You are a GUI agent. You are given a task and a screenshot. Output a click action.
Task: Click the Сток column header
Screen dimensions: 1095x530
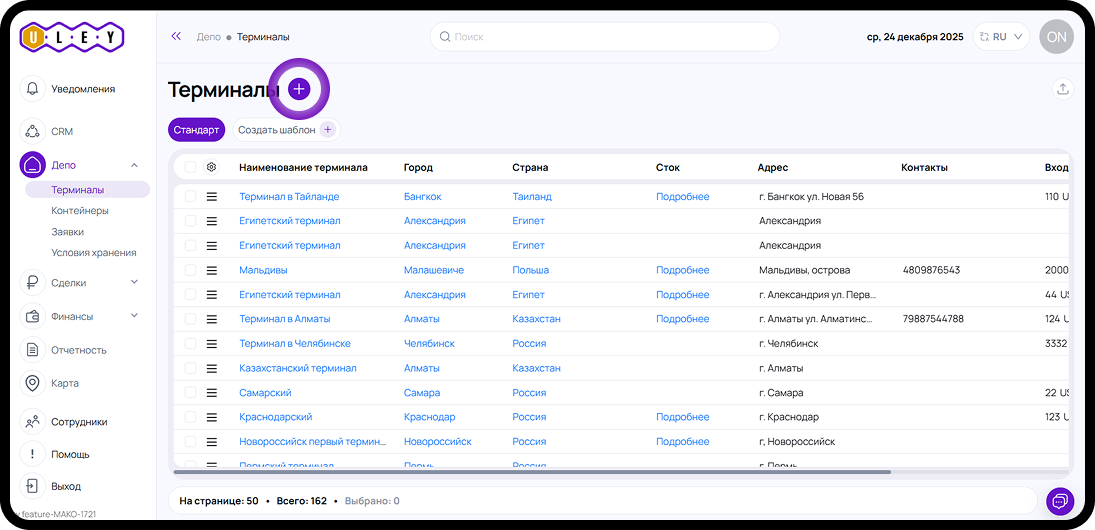(668, 168)
